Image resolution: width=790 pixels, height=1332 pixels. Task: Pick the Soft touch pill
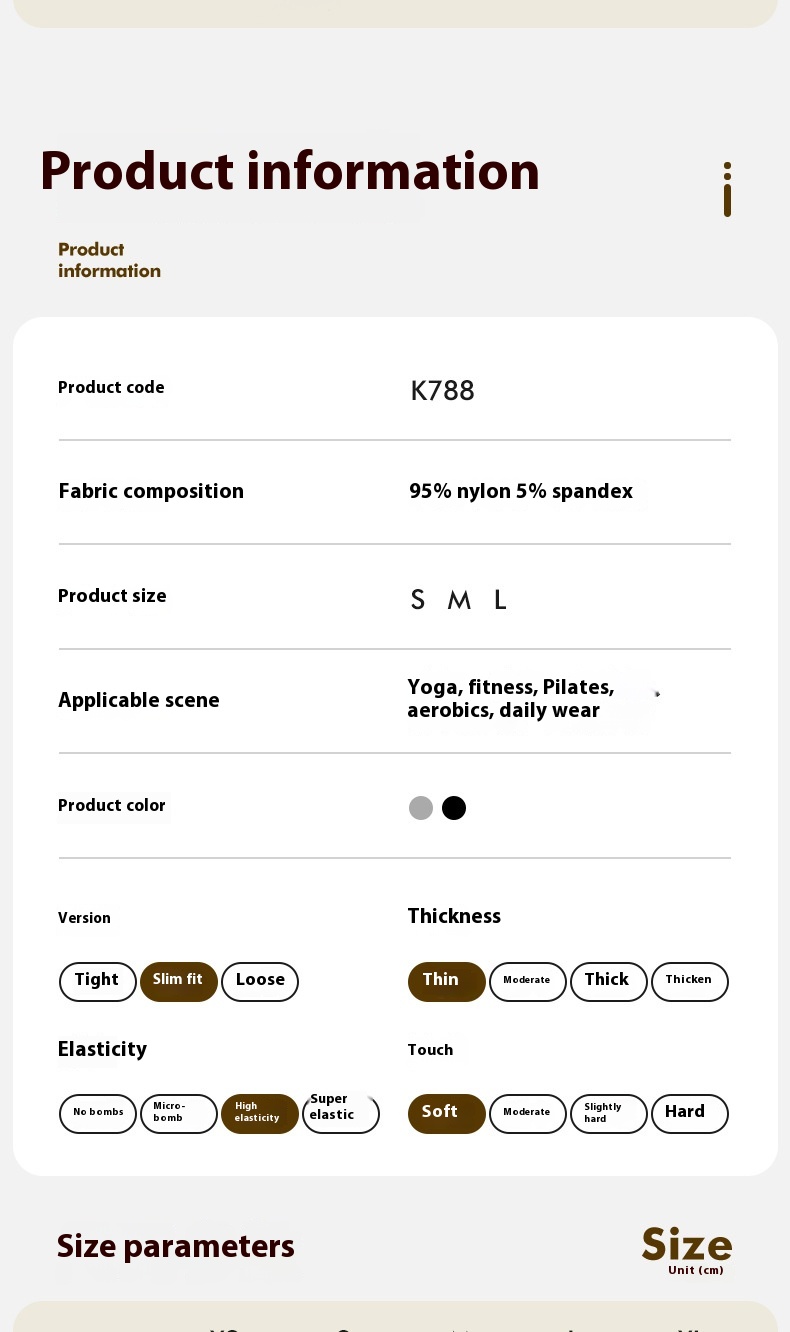click(x=446, y=1113)
